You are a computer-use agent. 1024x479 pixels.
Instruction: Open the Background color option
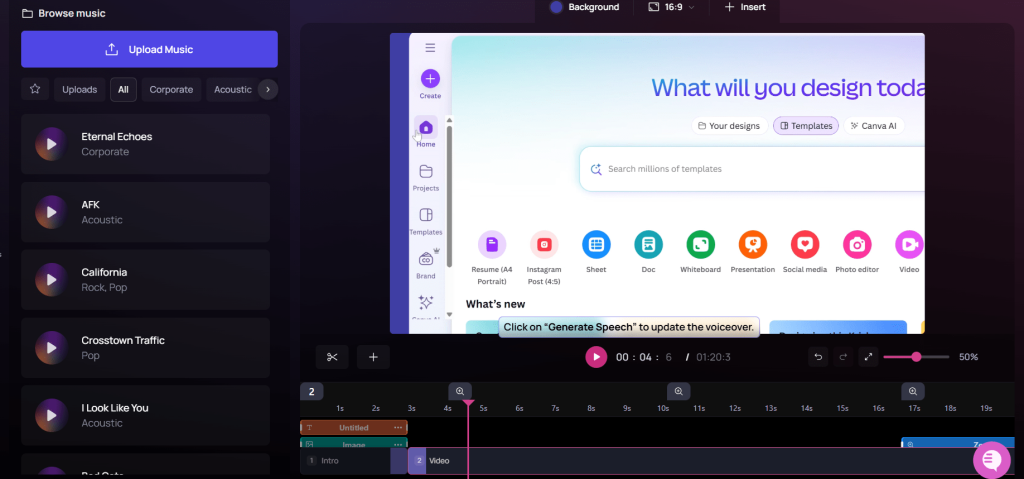584,7
